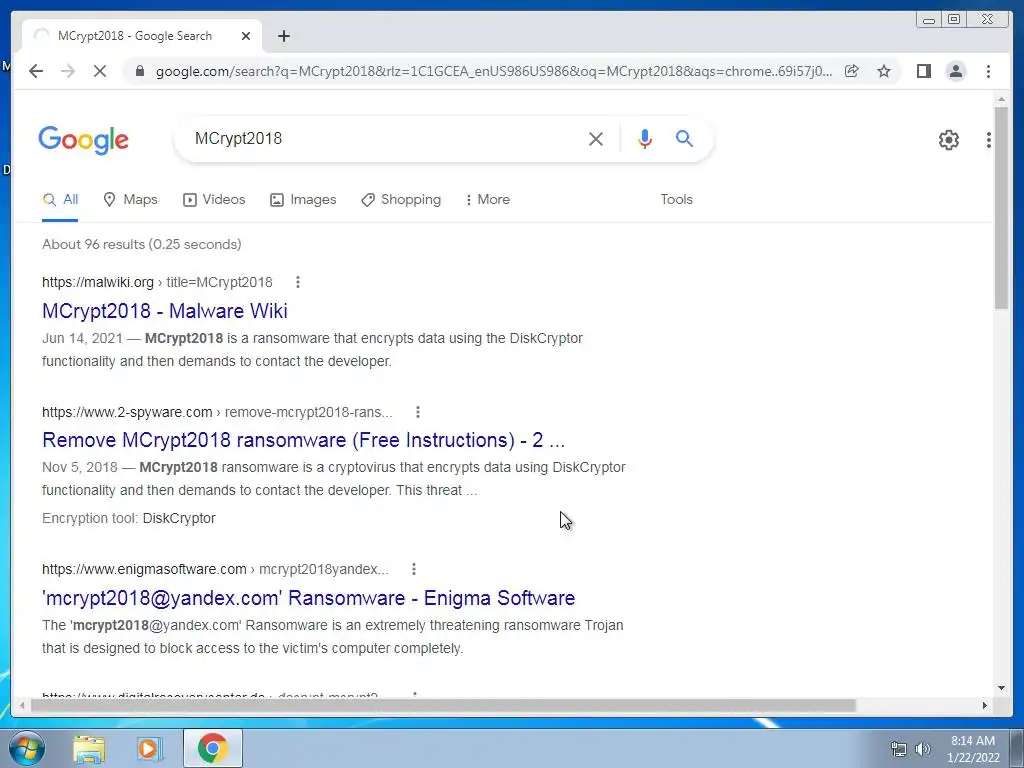The width and height of the screenshot is (1024, 768).
Task: Submit search with magnifier icon
Action: pyautogui.click(x=684, y=138)
